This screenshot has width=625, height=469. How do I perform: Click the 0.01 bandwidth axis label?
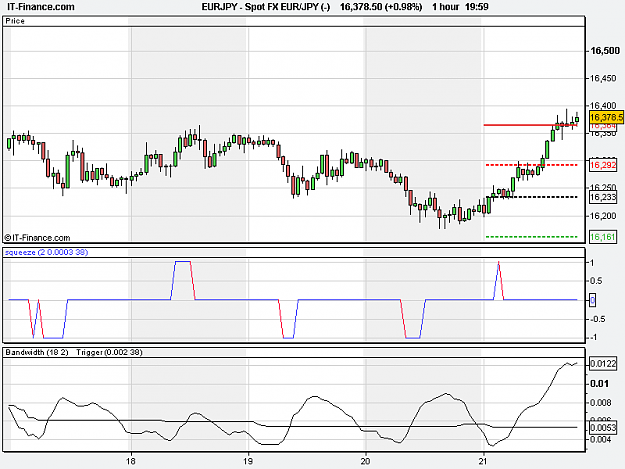coord(599,384)
